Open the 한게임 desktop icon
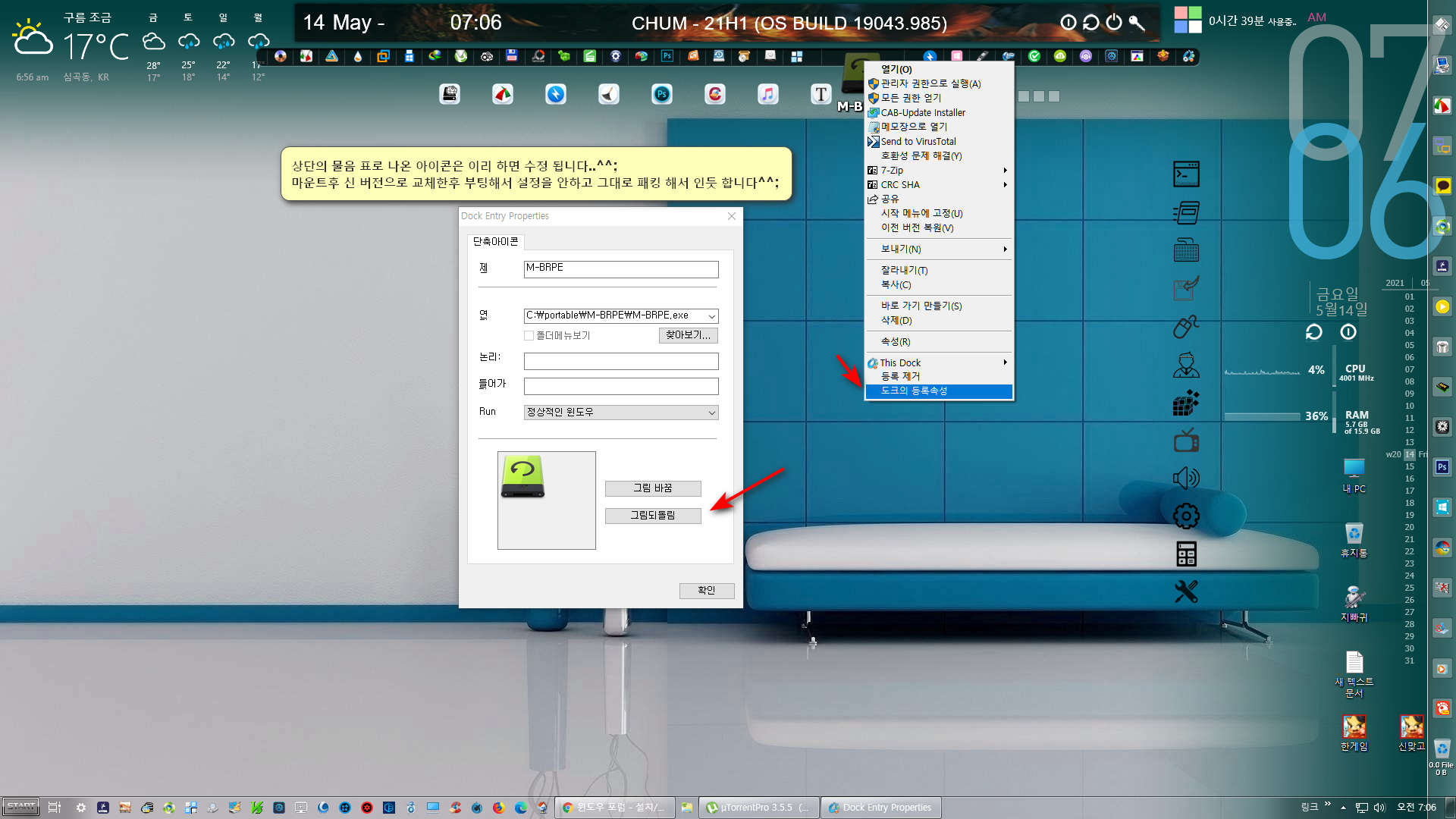Viewport: 1456px width, 819px height. coord(1354,733)
